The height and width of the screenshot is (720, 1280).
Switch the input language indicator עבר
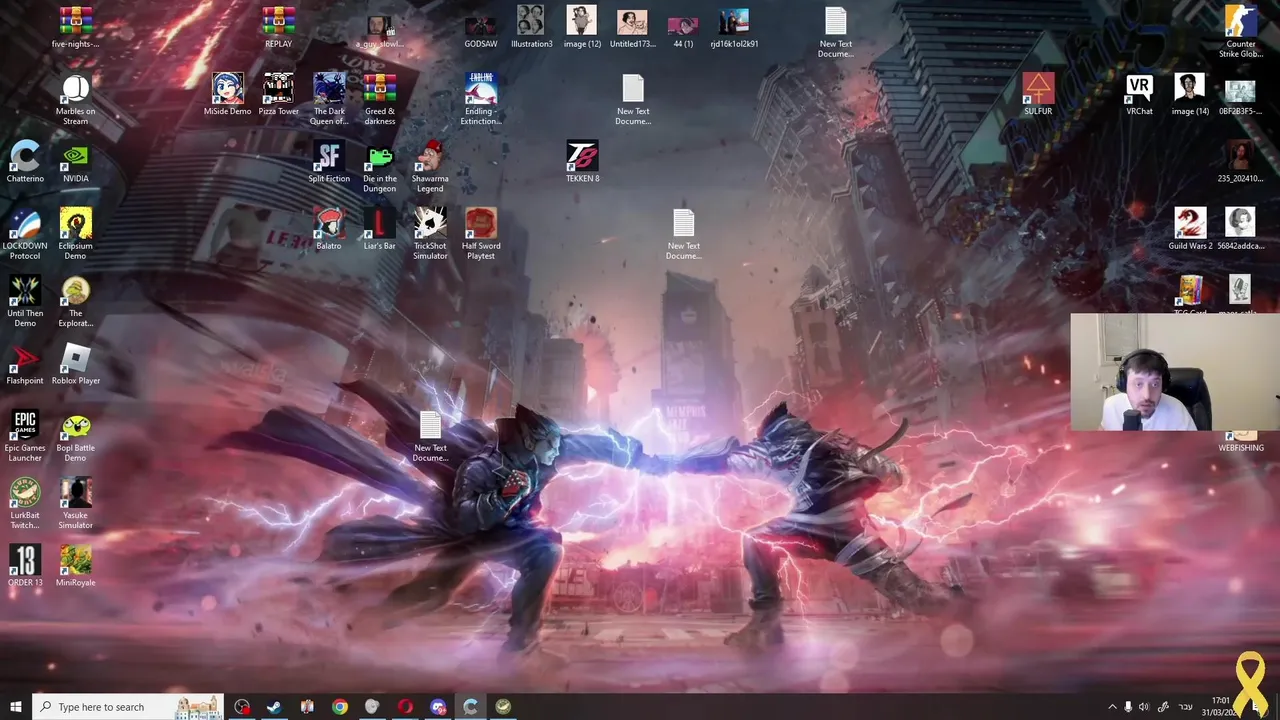point(1186,707)
